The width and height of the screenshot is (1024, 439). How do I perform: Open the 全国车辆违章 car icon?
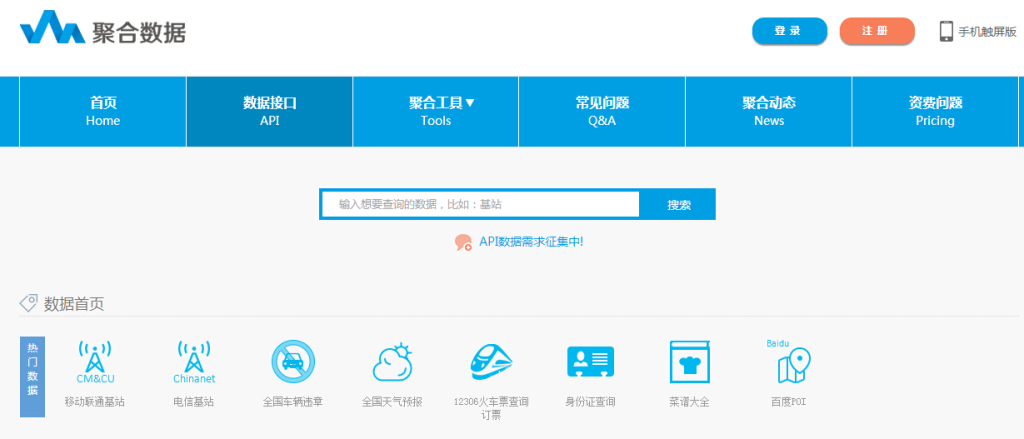pyautogui.click(x=293, y=361)
